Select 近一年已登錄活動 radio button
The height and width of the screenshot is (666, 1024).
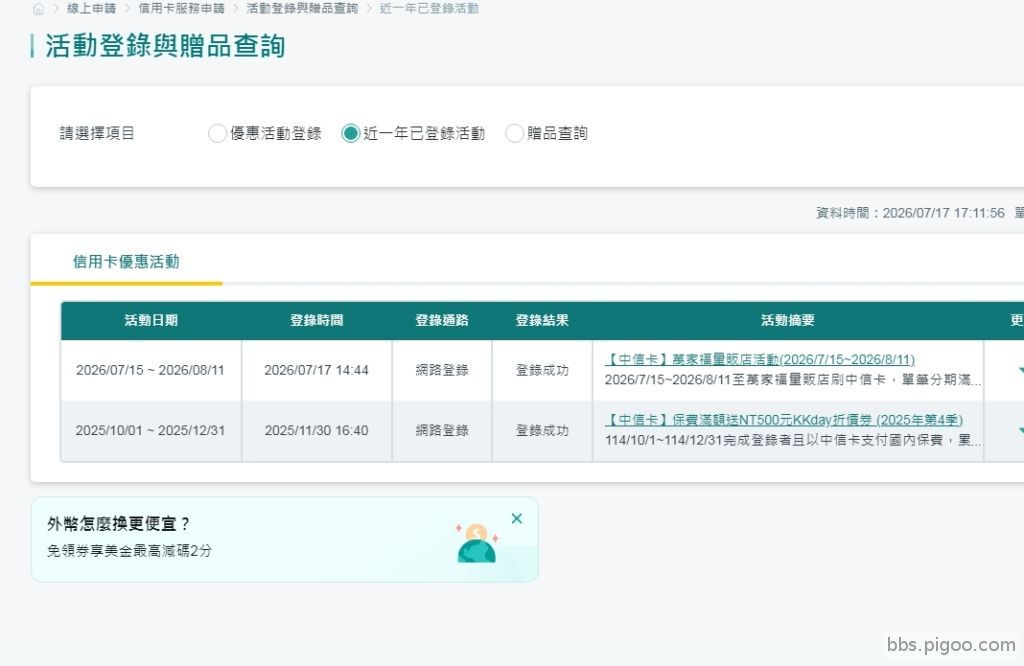[x=351, y=133]
